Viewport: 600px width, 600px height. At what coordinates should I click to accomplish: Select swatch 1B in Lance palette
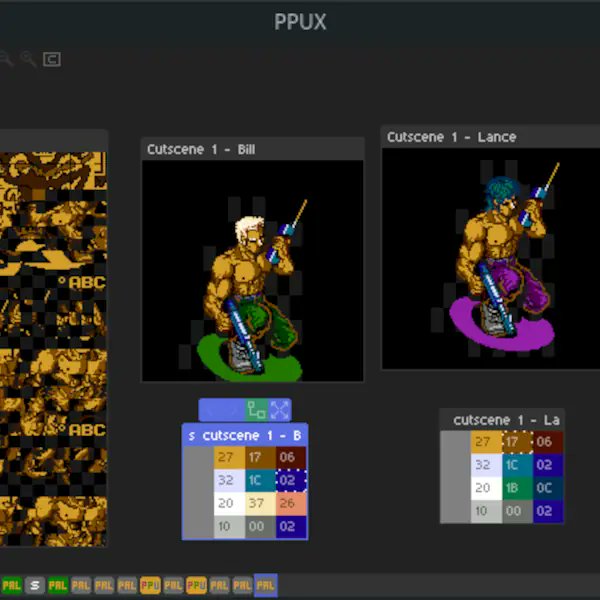point(517,488)
